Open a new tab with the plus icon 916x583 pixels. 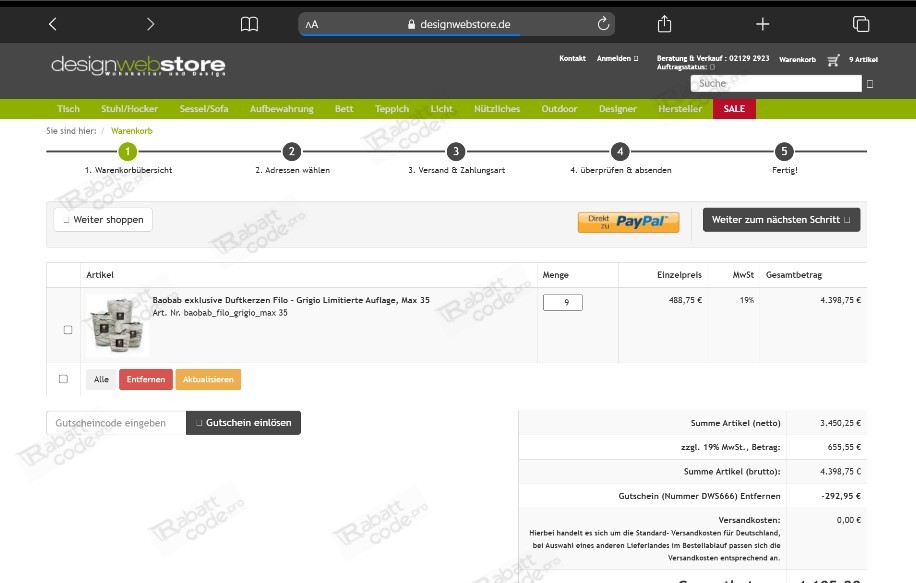762,24
